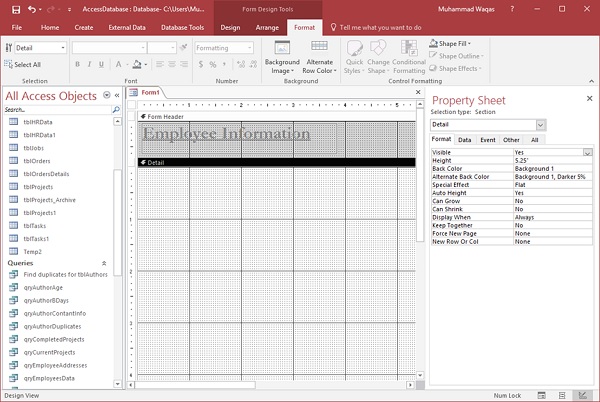600x402 pixels.
Task: Click the Background Image button
Action: click(x=282, y=58)
